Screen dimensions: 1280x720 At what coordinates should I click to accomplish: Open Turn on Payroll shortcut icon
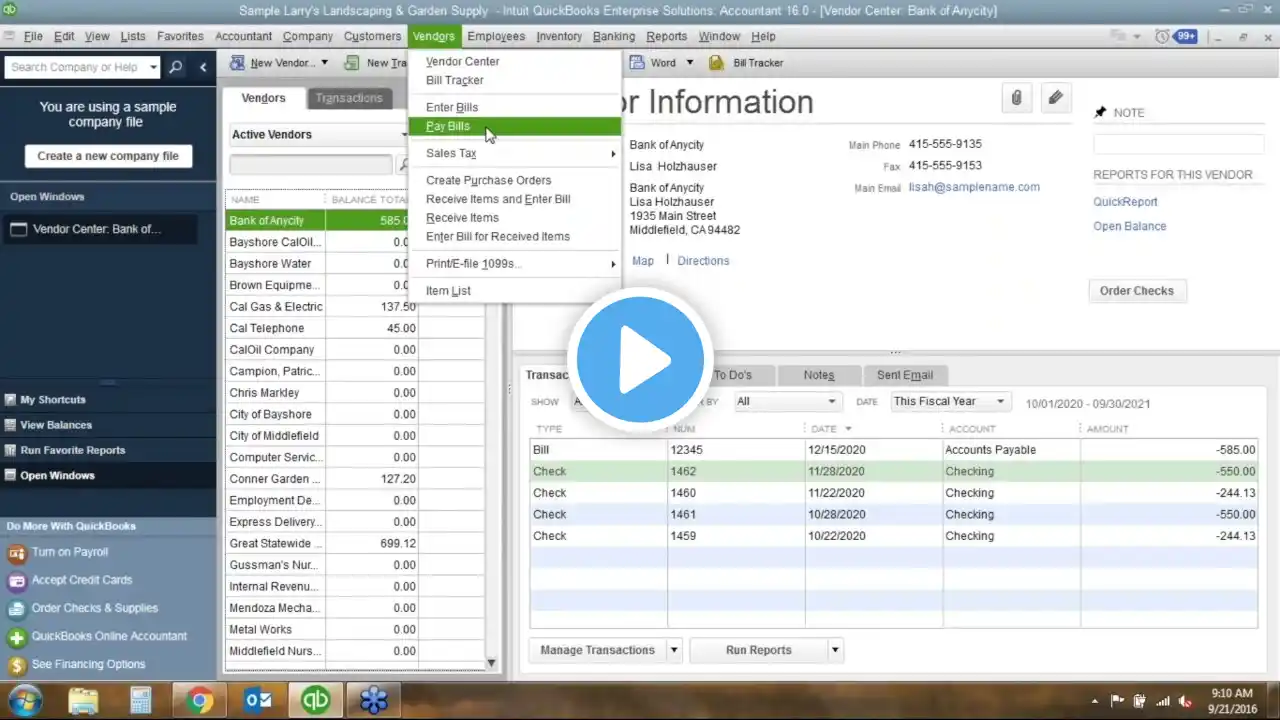tap(16, 553)
